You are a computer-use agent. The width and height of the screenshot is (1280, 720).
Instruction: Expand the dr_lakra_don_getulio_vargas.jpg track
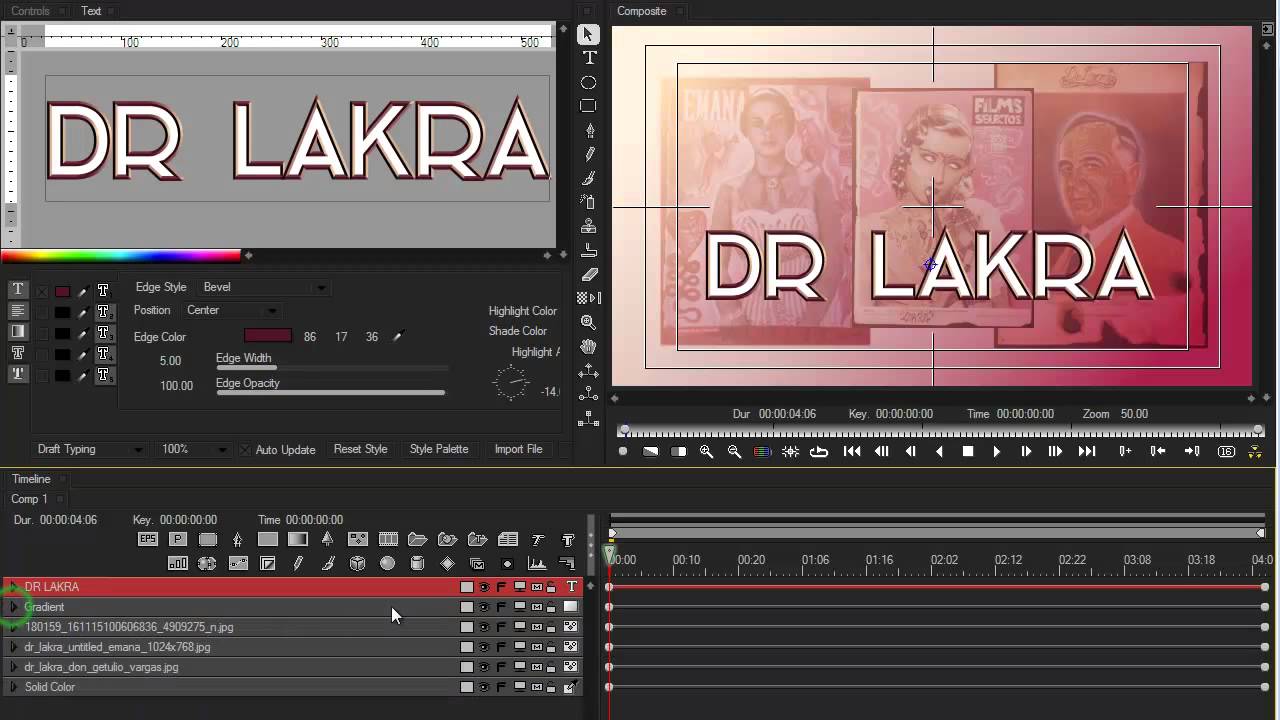pyautogui.click(x=13, y=667)
